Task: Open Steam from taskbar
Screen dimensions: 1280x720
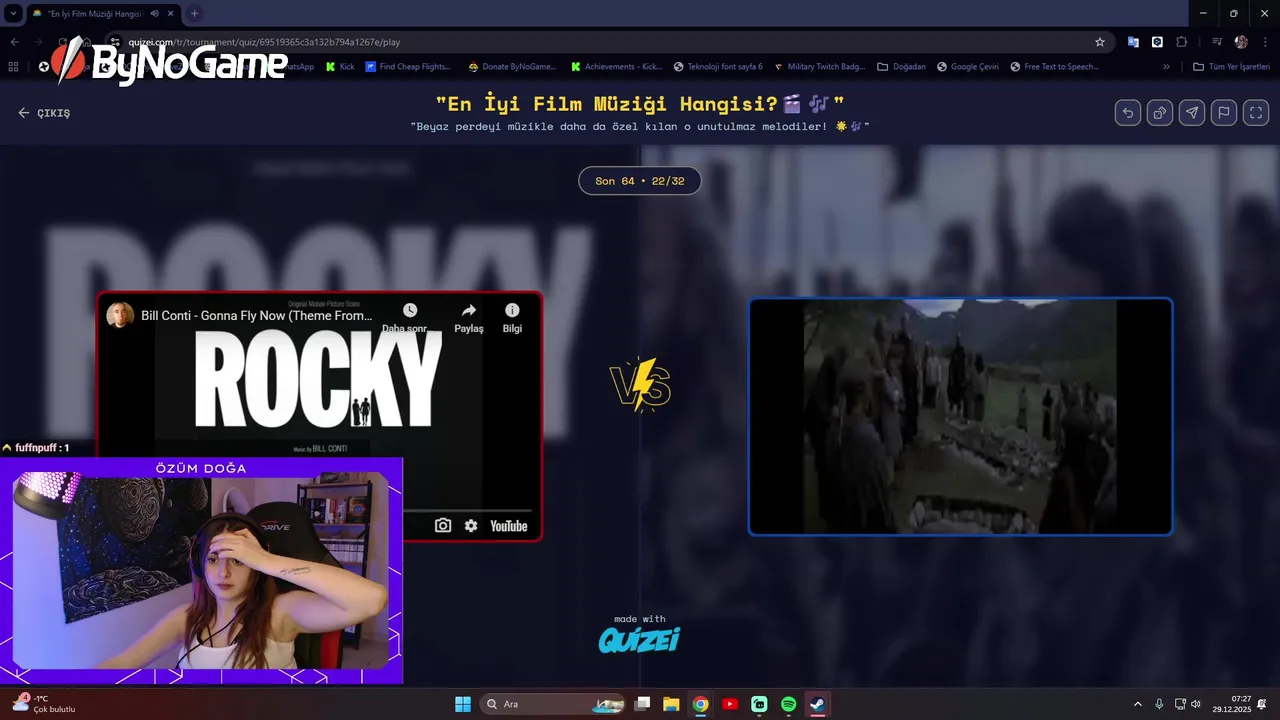Action: click(817, 704)
